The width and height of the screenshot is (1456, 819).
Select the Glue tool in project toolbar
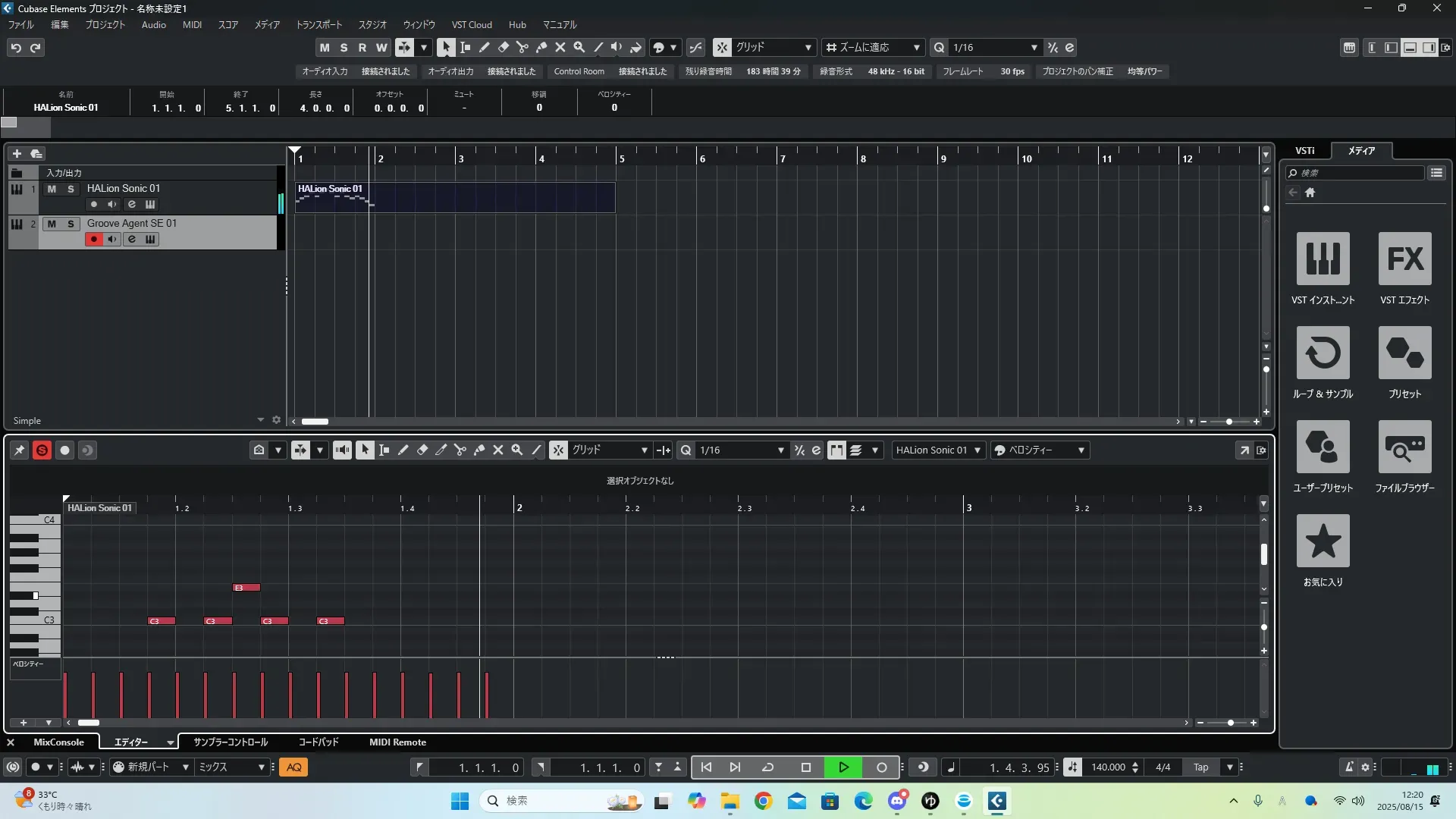541,47
